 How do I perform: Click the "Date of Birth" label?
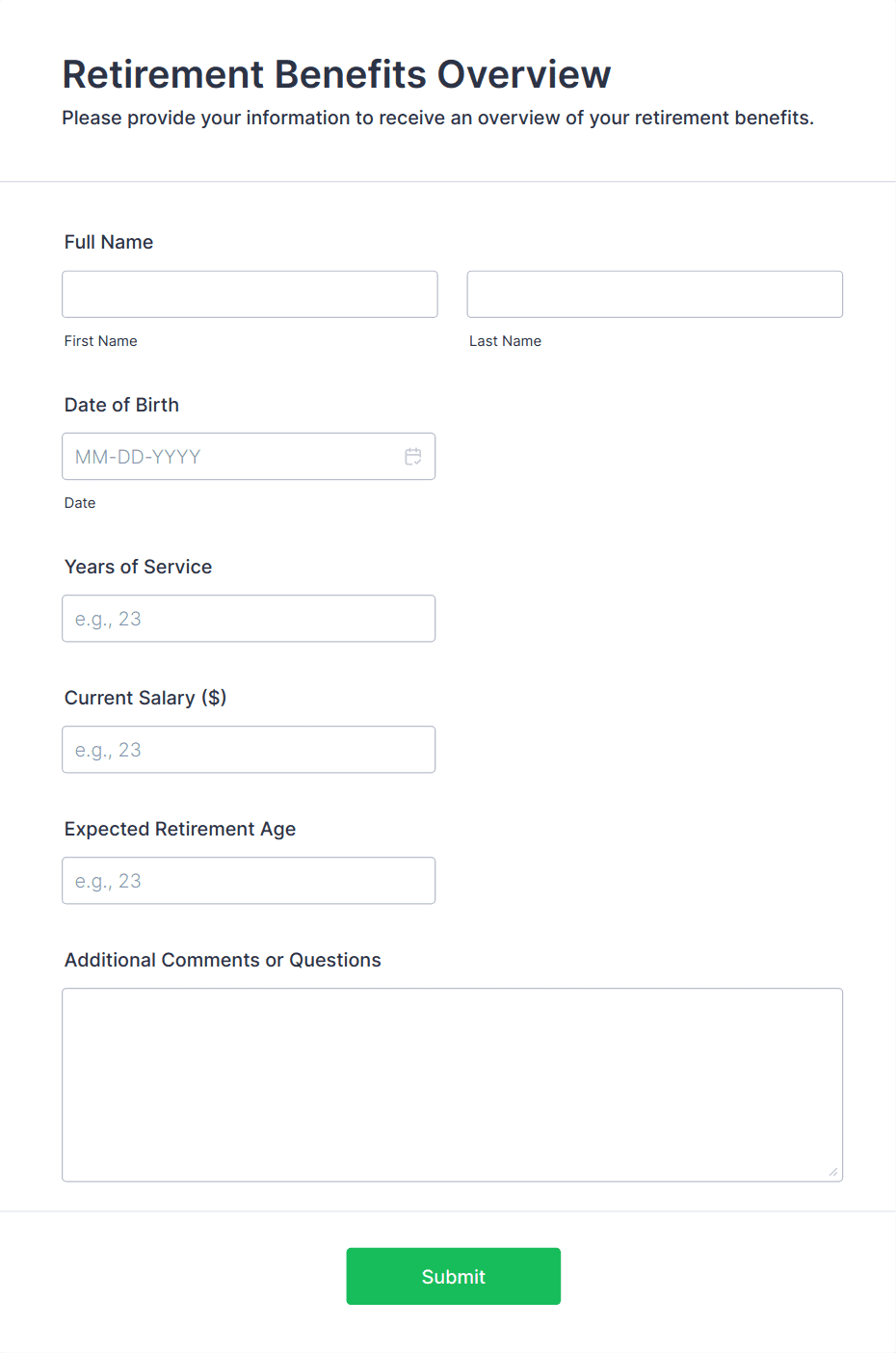(121, 405)
